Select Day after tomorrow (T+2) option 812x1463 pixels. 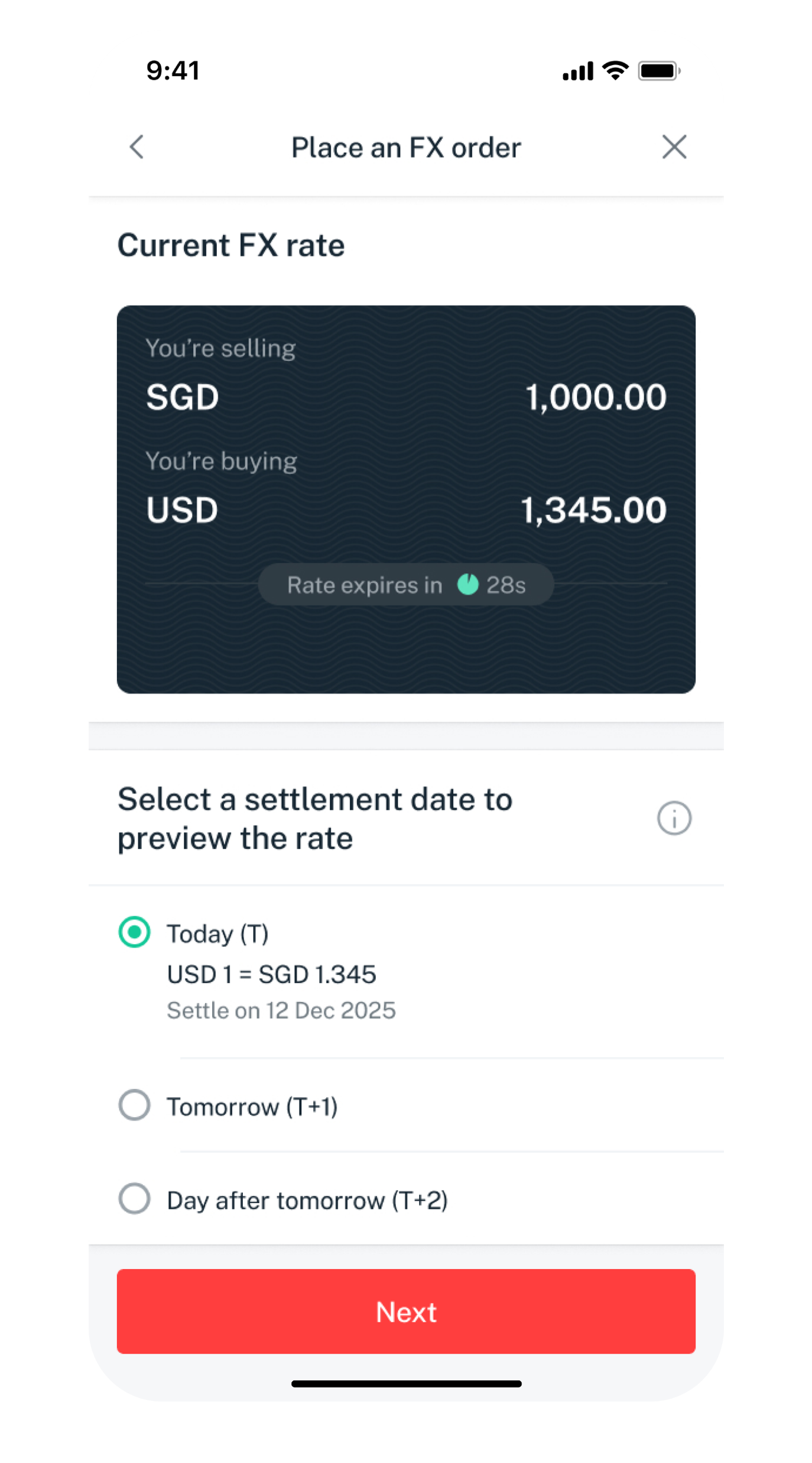tap(135, 1199)
